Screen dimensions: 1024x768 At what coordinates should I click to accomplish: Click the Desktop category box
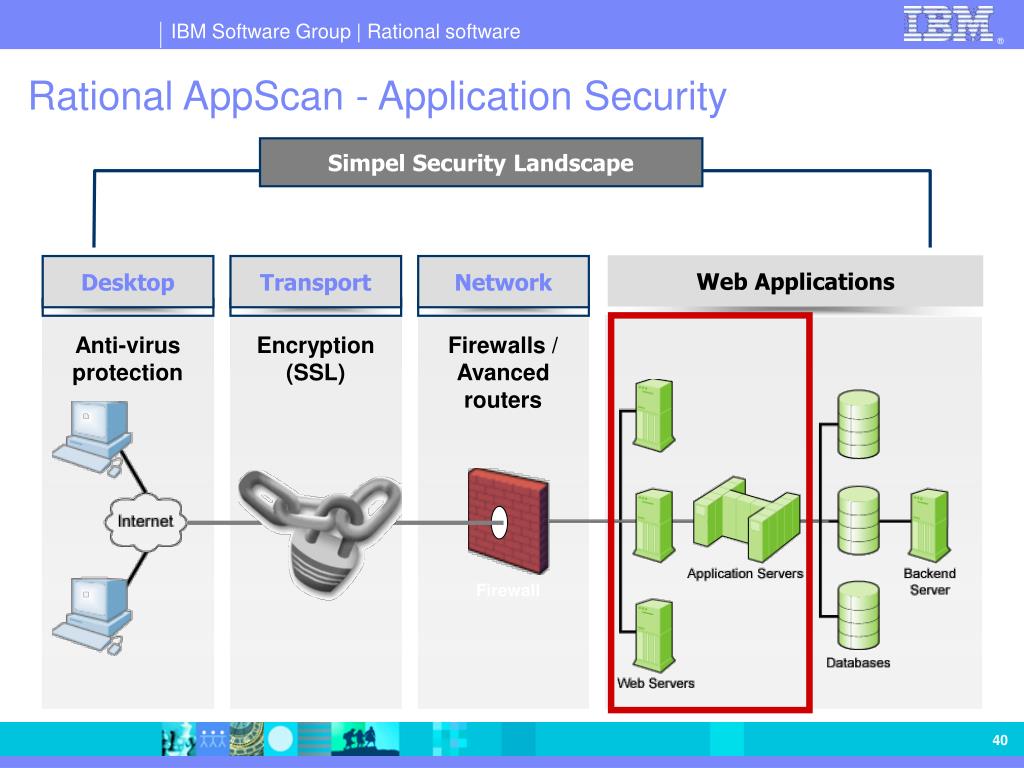point(128,283)
